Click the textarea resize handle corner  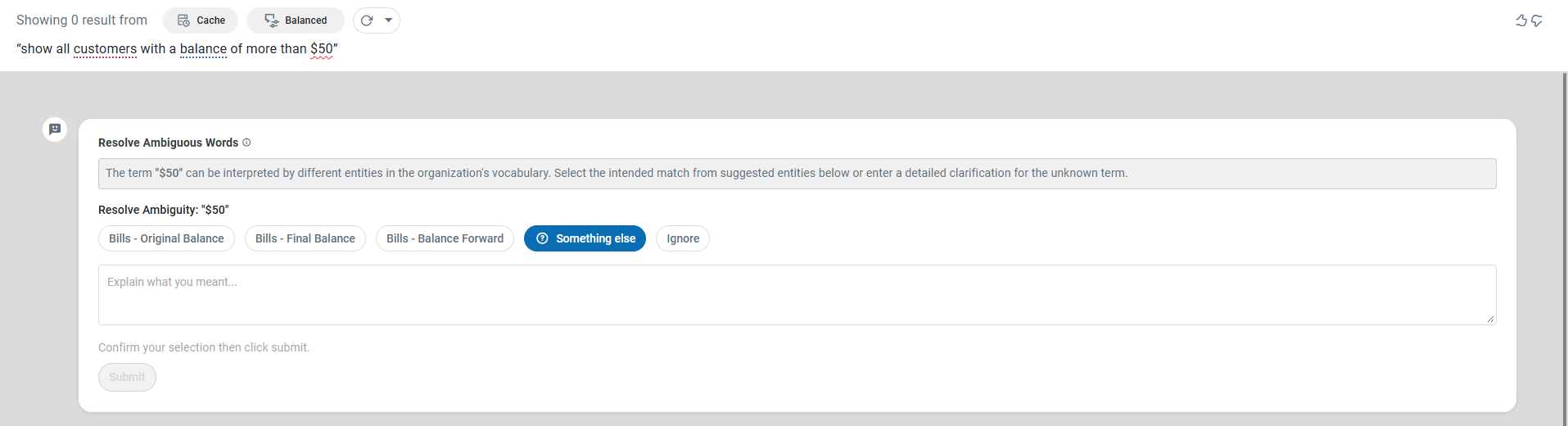pyautogui.click(x=1490, y=319)
